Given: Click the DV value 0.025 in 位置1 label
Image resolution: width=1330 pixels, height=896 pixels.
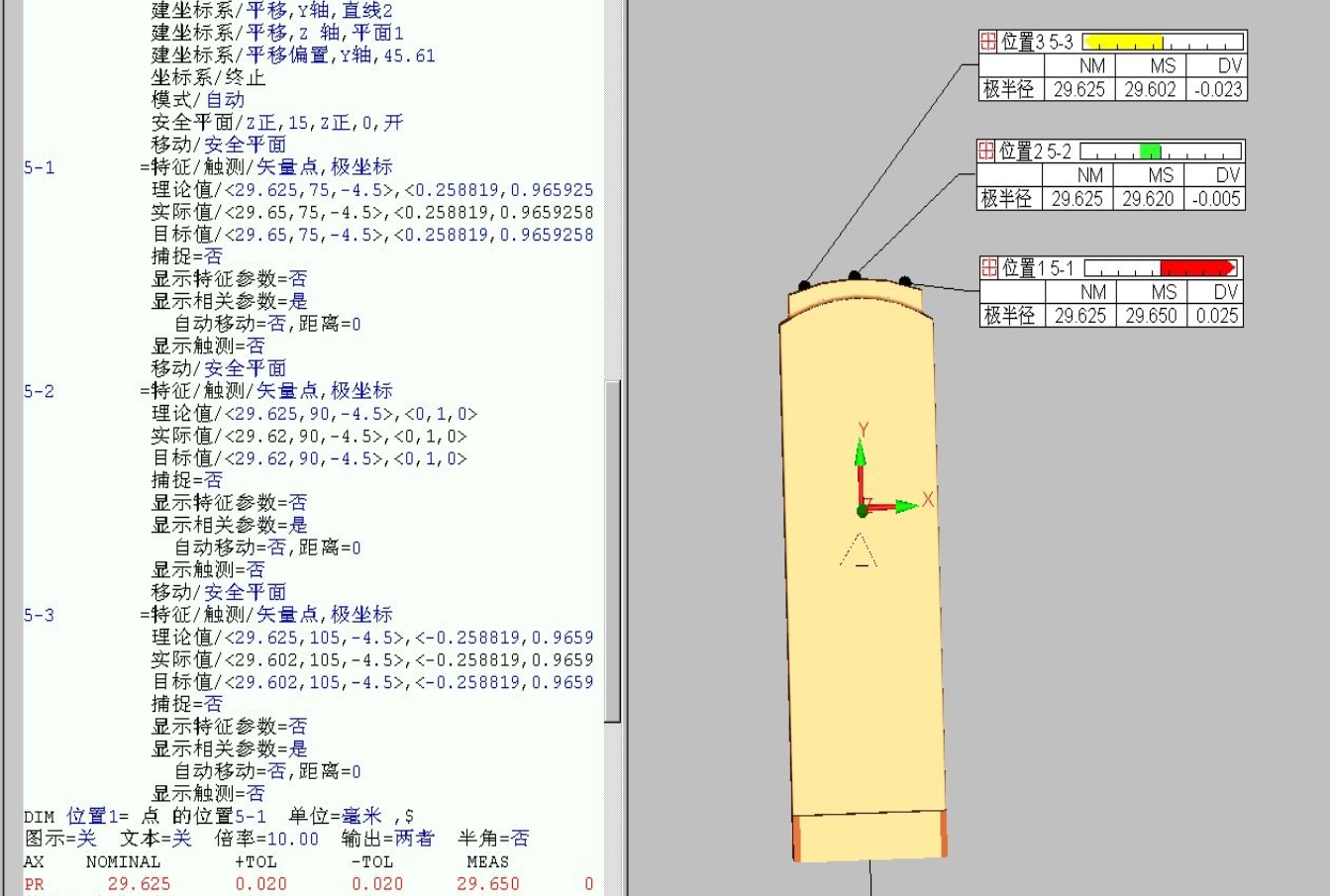Looking at the screenshot, I should point(1217,315).
